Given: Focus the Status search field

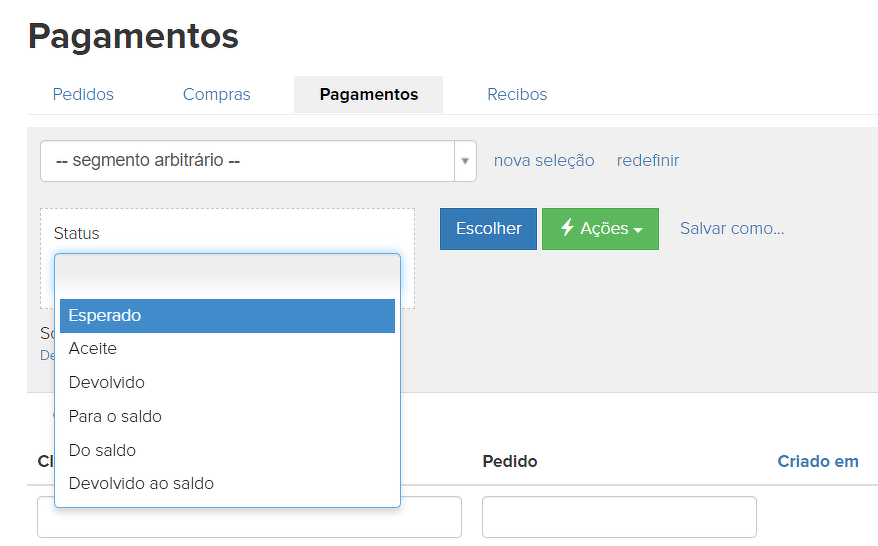Looking at the screenshot, I should tap(227, 272).
